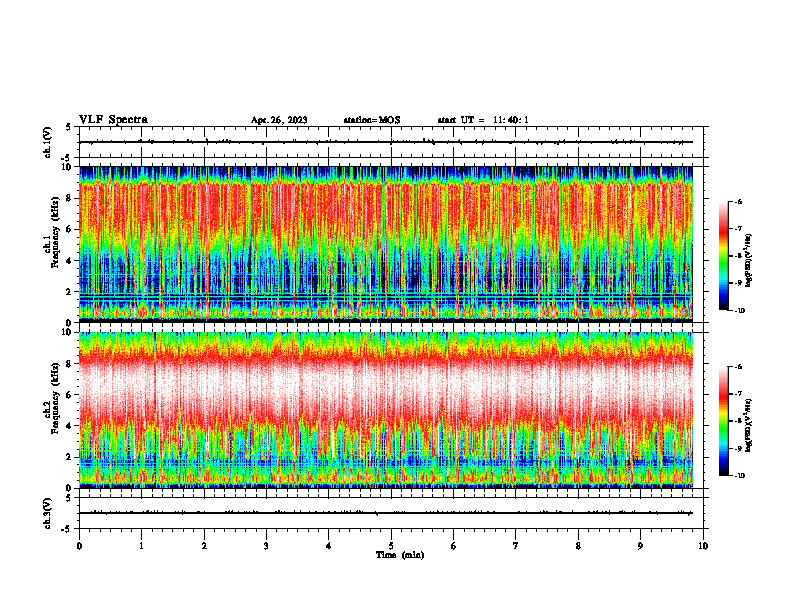Click the 'station=MOS' header label
The image size is (792, 612).
coord(372,120)
